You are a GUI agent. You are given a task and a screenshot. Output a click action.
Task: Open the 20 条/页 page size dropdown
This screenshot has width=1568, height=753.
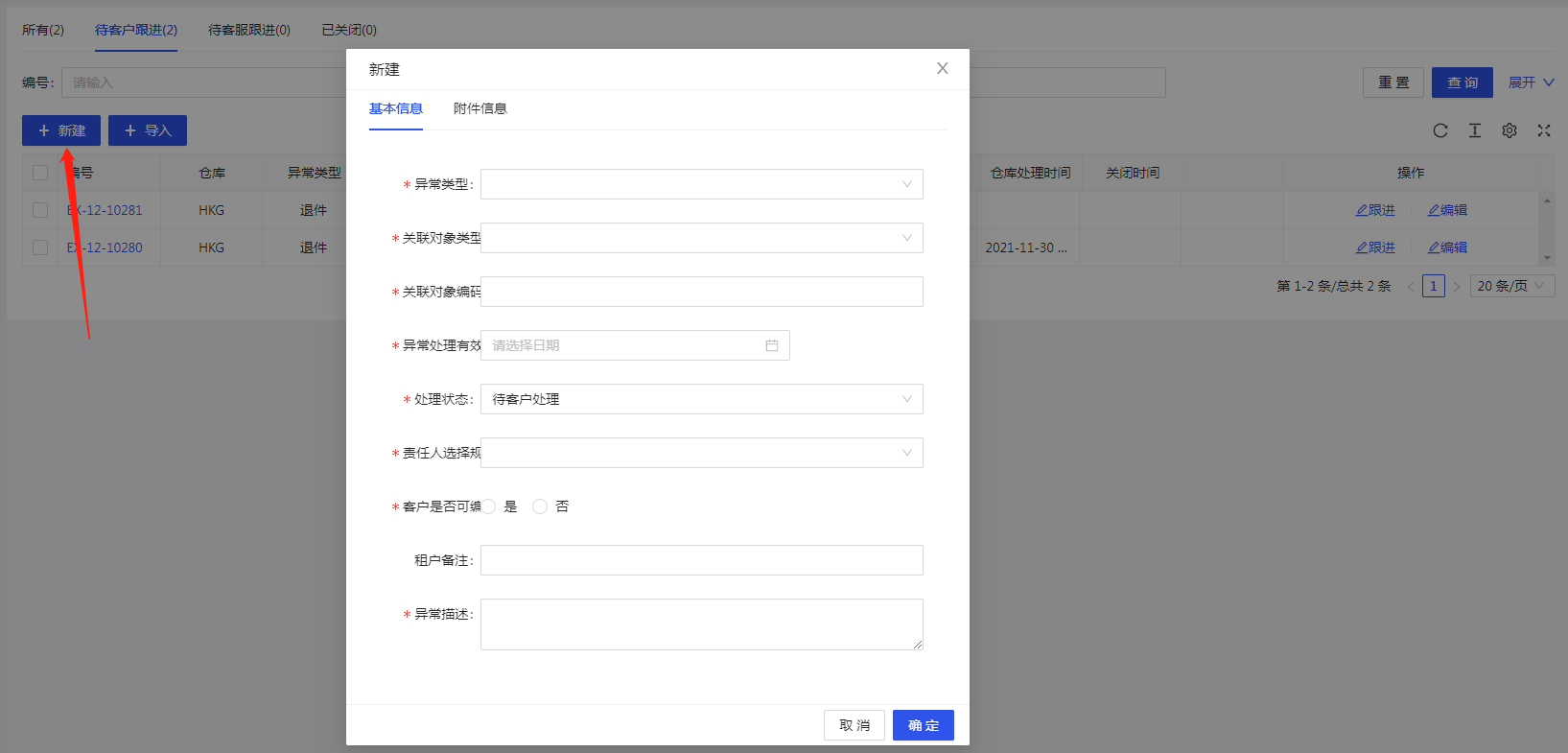pyautogui.click(x=1512, y=286)
